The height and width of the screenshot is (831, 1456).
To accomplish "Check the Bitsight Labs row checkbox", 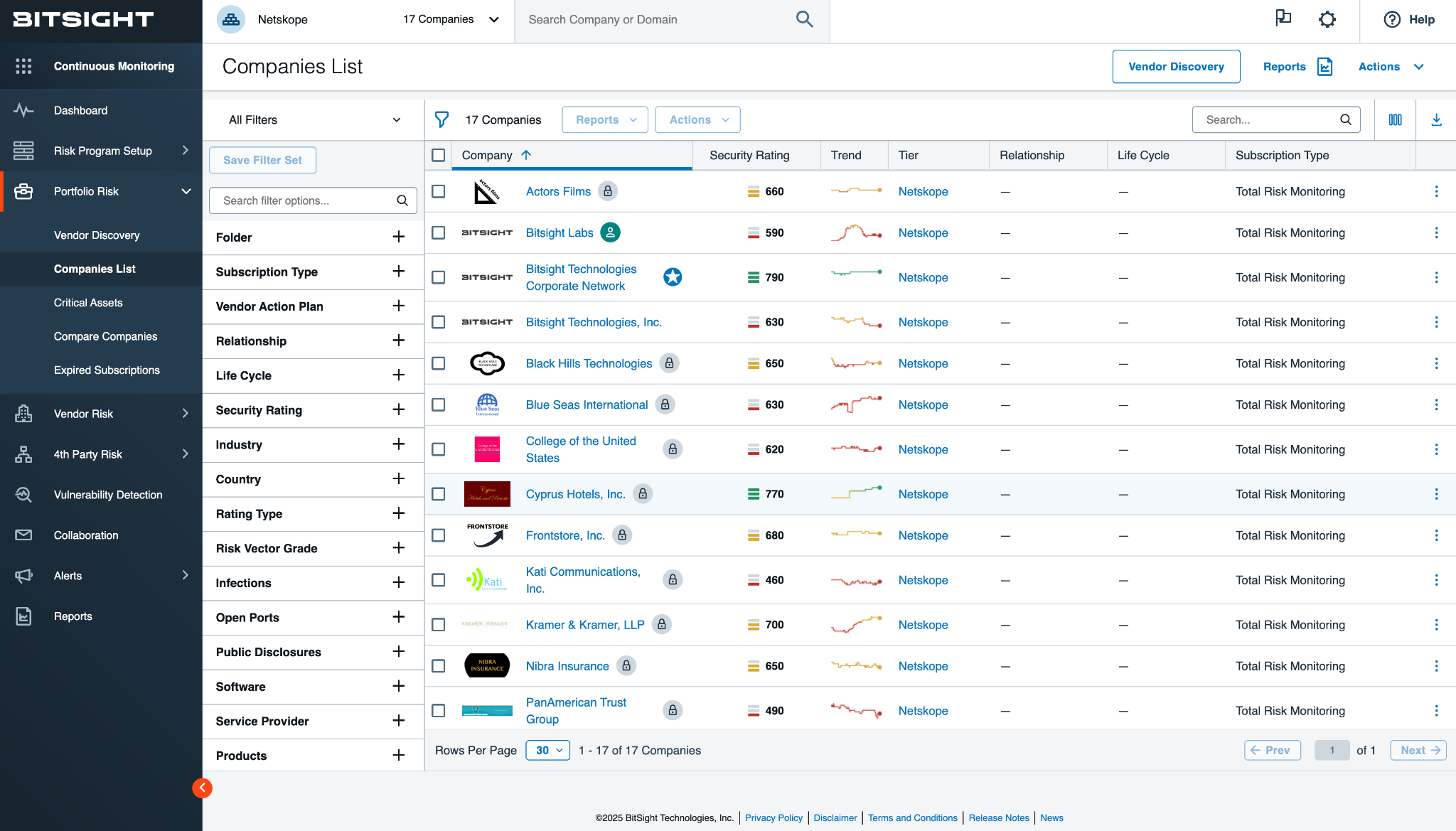I will [439, 232].
